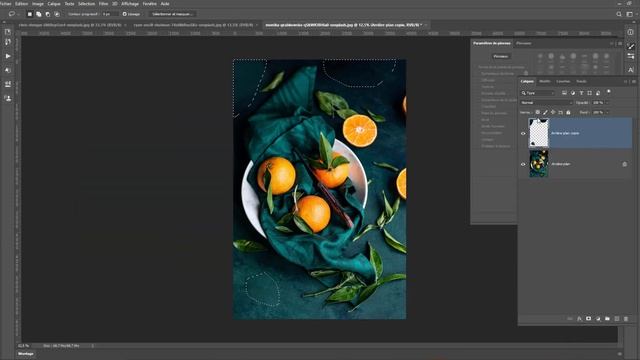Select the Pinceaux tab
This screenshot has height=360, width=640.
click(x=524, y=43)
